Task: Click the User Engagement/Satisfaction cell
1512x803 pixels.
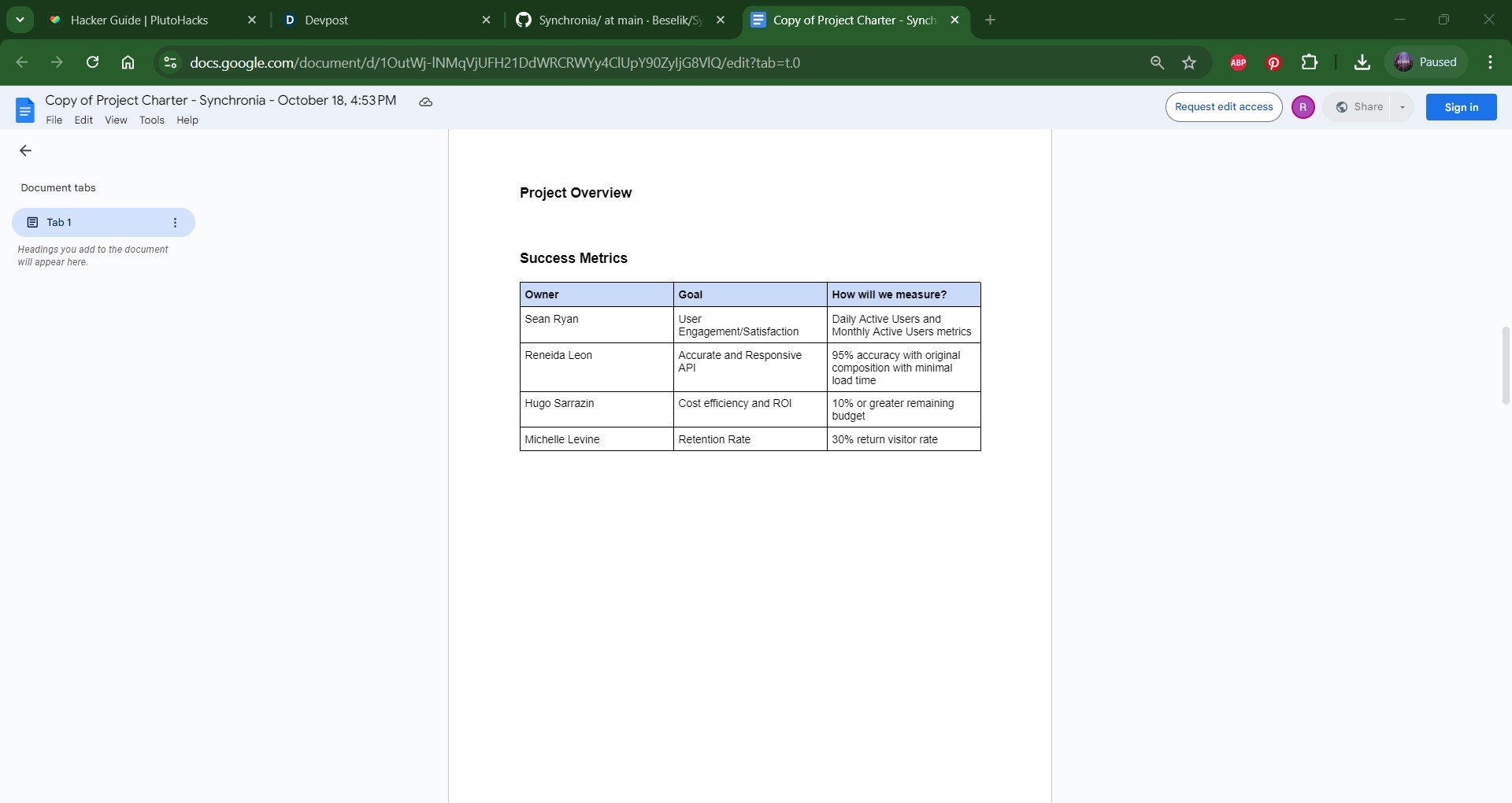Action: coord(750,324)
